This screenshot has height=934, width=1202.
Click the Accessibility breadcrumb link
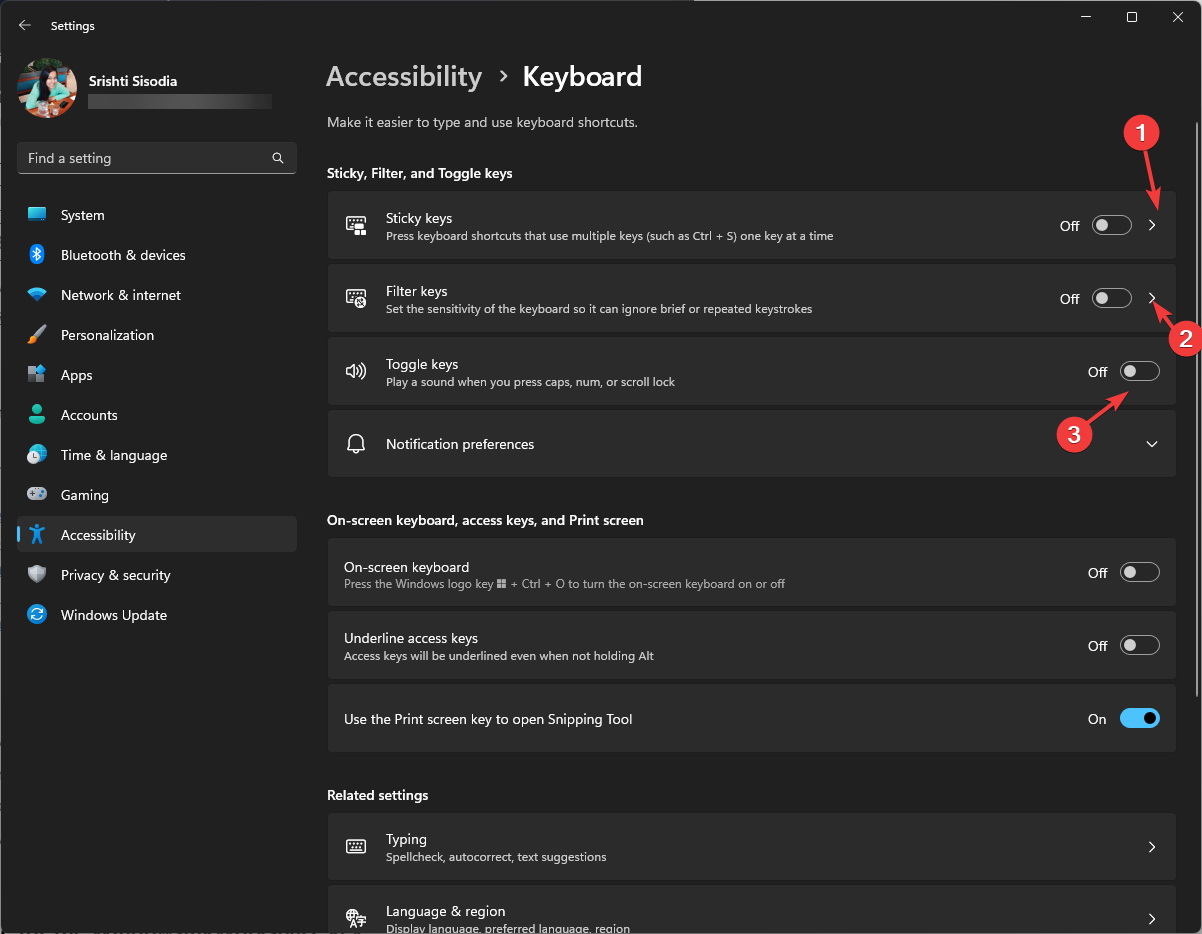coord(404,77)
